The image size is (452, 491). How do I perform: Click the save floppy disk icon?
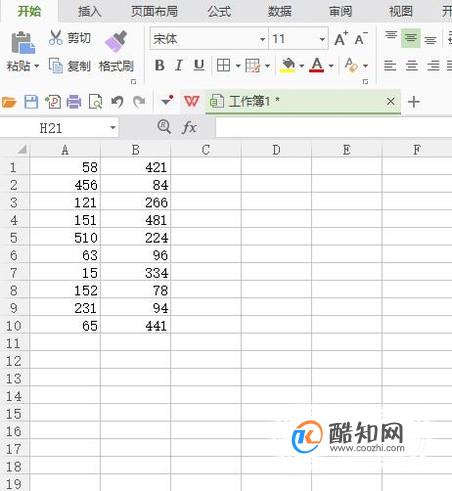(x=31, y=102)
